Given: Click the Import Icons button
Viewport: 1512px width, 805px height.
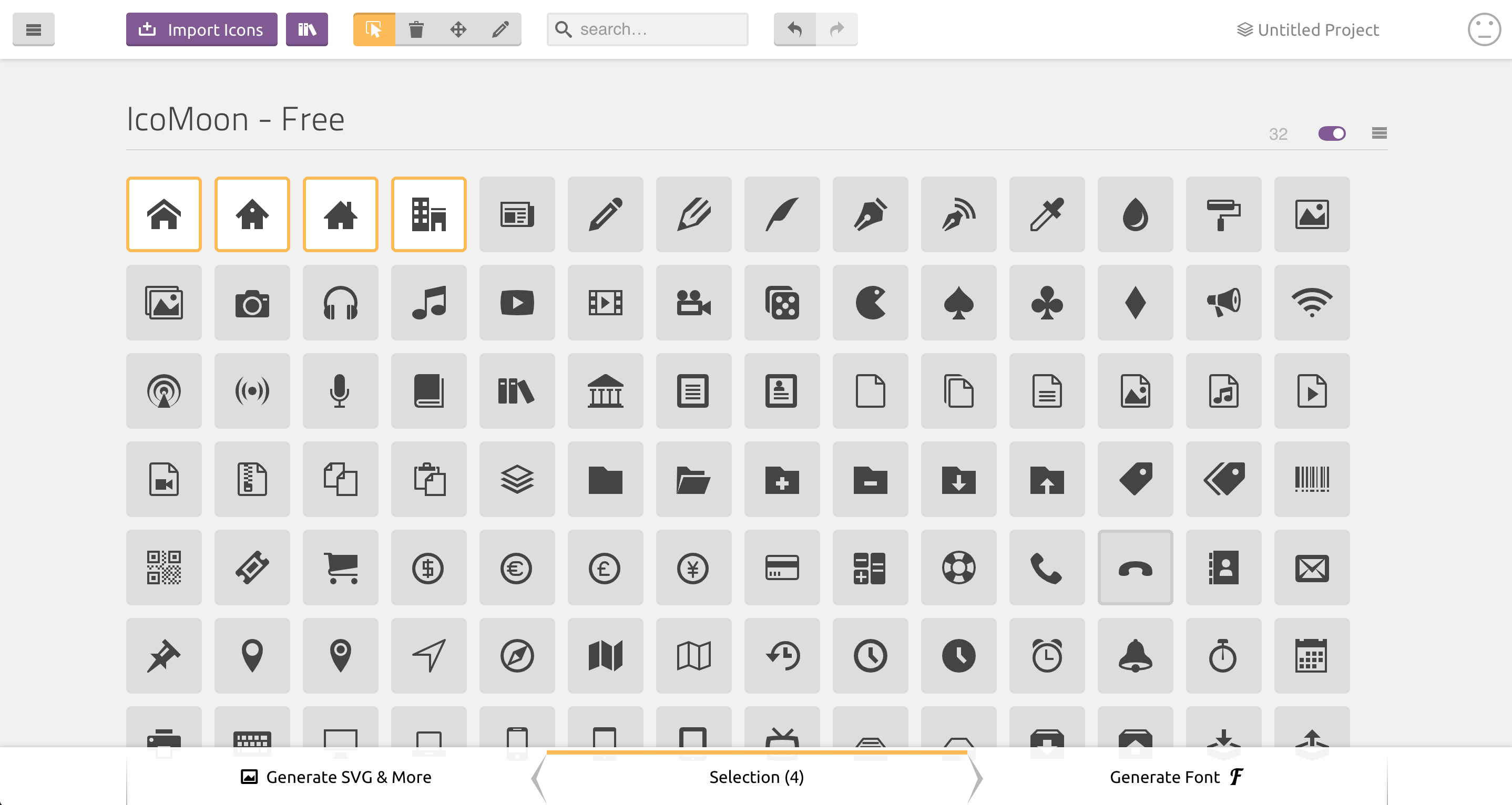Looking at the screenshot, I should [201, 29].
